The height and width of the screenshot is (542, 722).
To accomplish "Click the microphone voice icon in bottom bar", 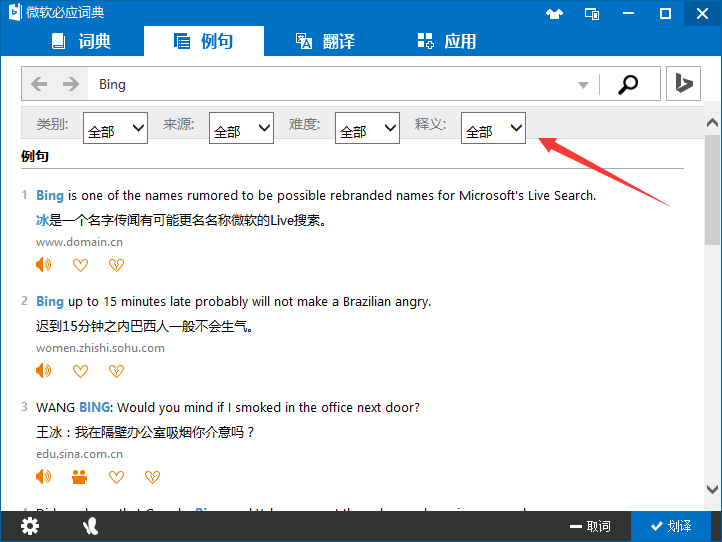I will pyautogui.click(x=90, y=526).
